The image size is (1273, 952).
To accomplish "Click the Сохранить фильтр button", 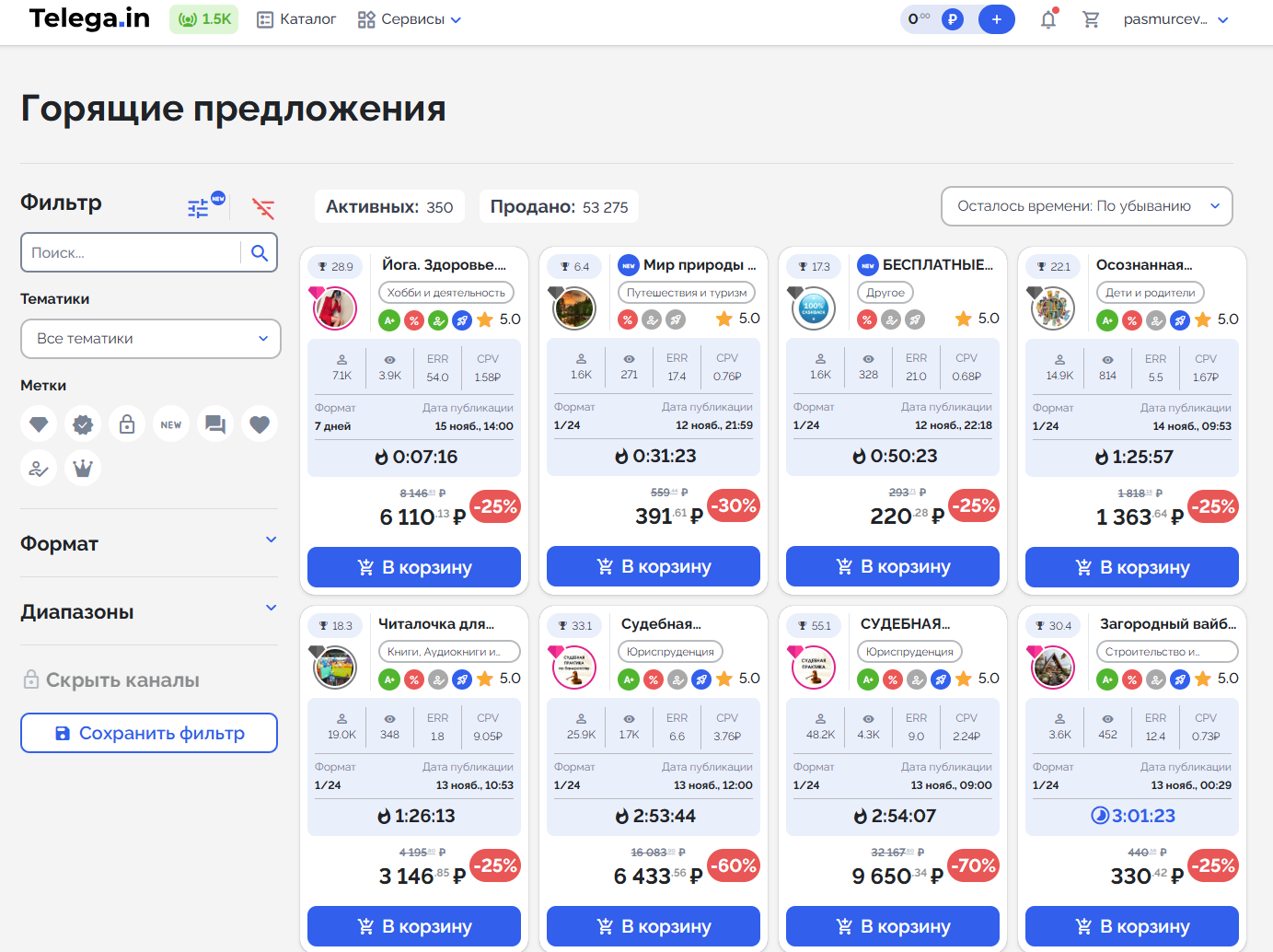I will click(x=149, y=733).
